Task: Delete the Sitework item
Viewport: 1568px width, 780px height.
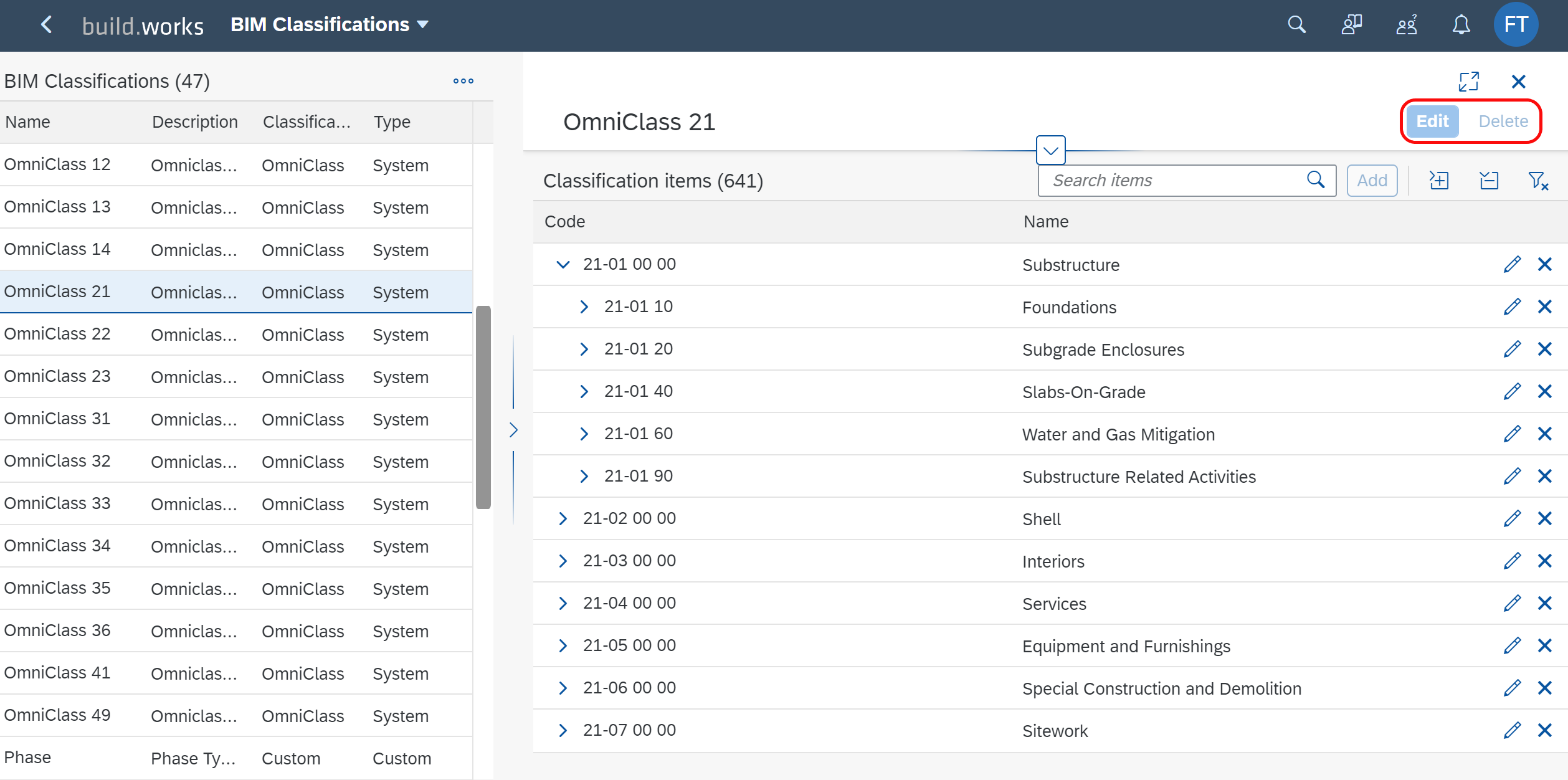Action: pos(1544,730)
